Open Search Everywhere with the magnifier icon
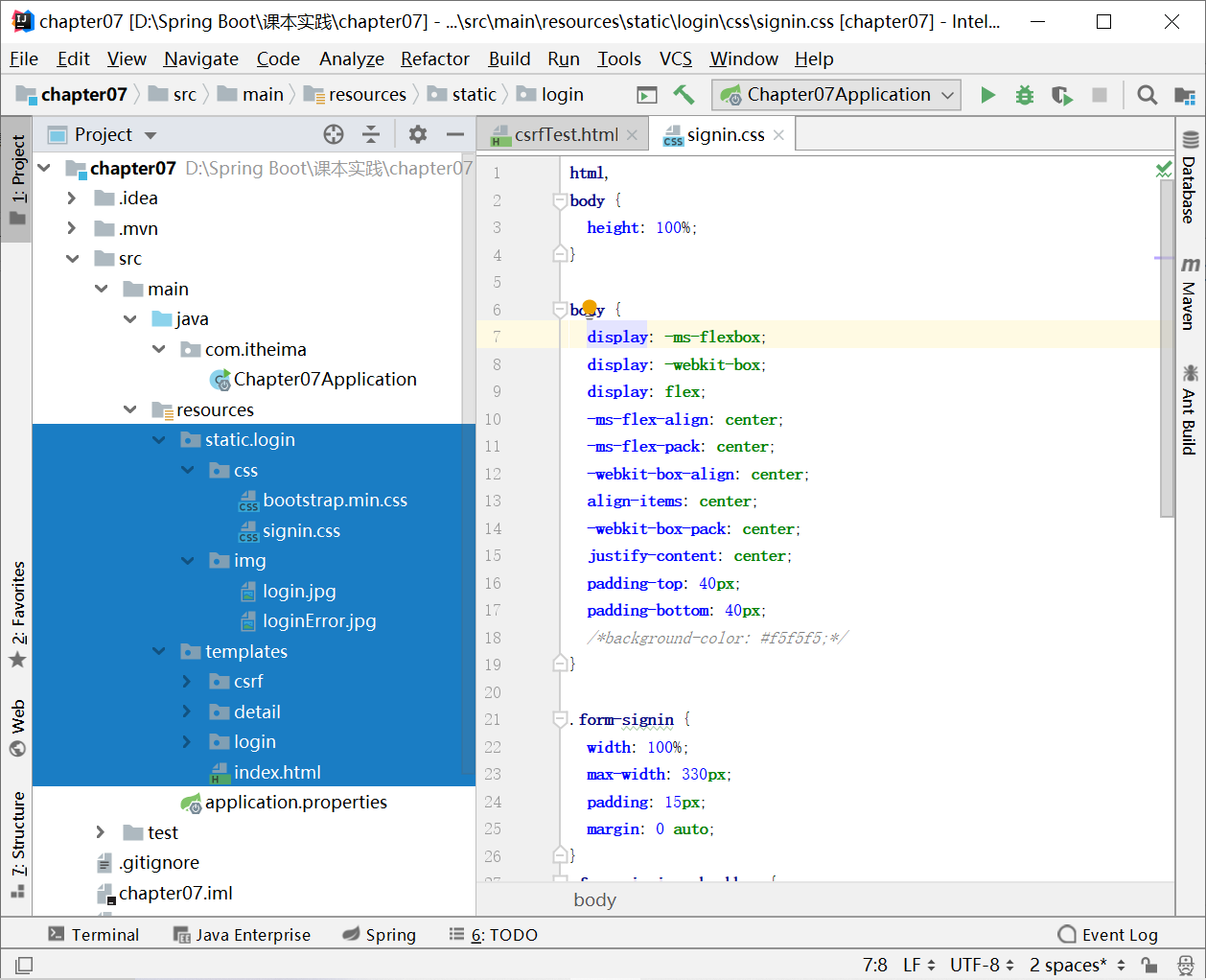 [1147, 95]
